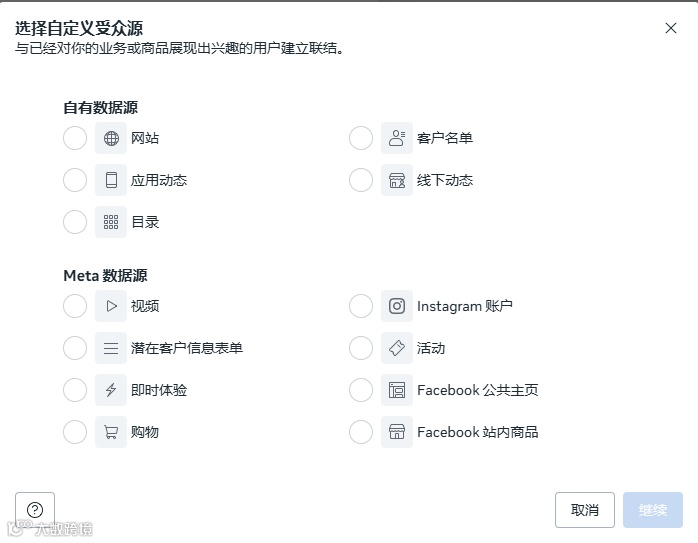Open the help question mark button
This screenshot has width=698, height=543.
tap(35, 510)
